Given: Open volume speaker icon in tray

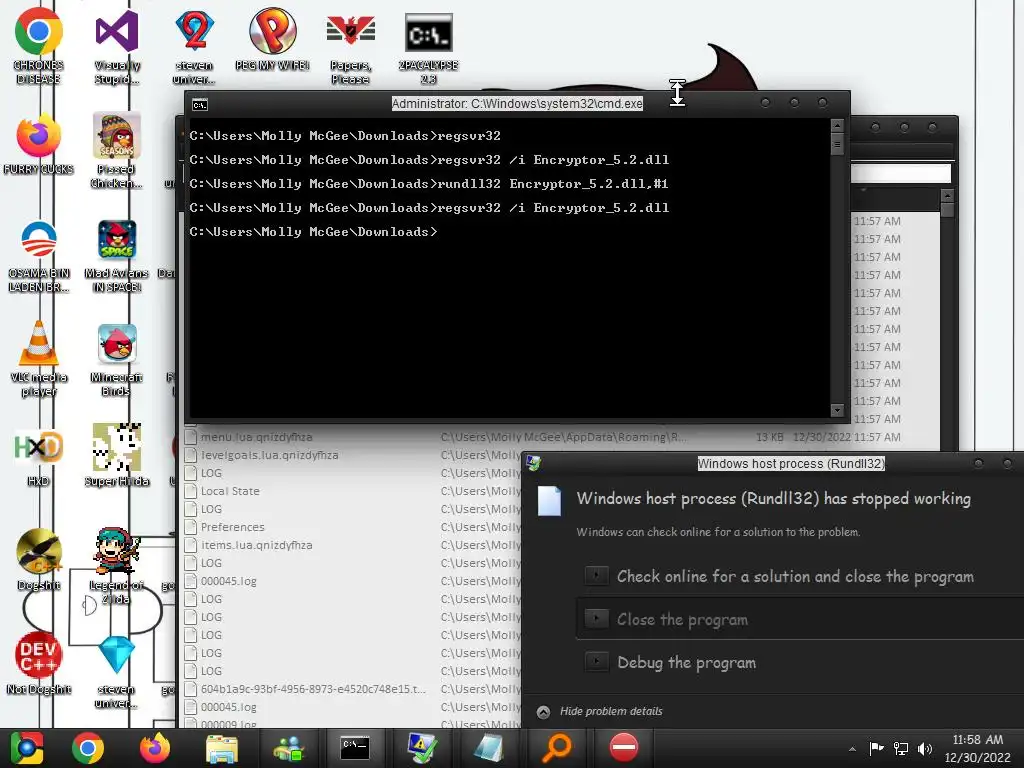Looking at the screenshot, I should (x=925, y=748).
